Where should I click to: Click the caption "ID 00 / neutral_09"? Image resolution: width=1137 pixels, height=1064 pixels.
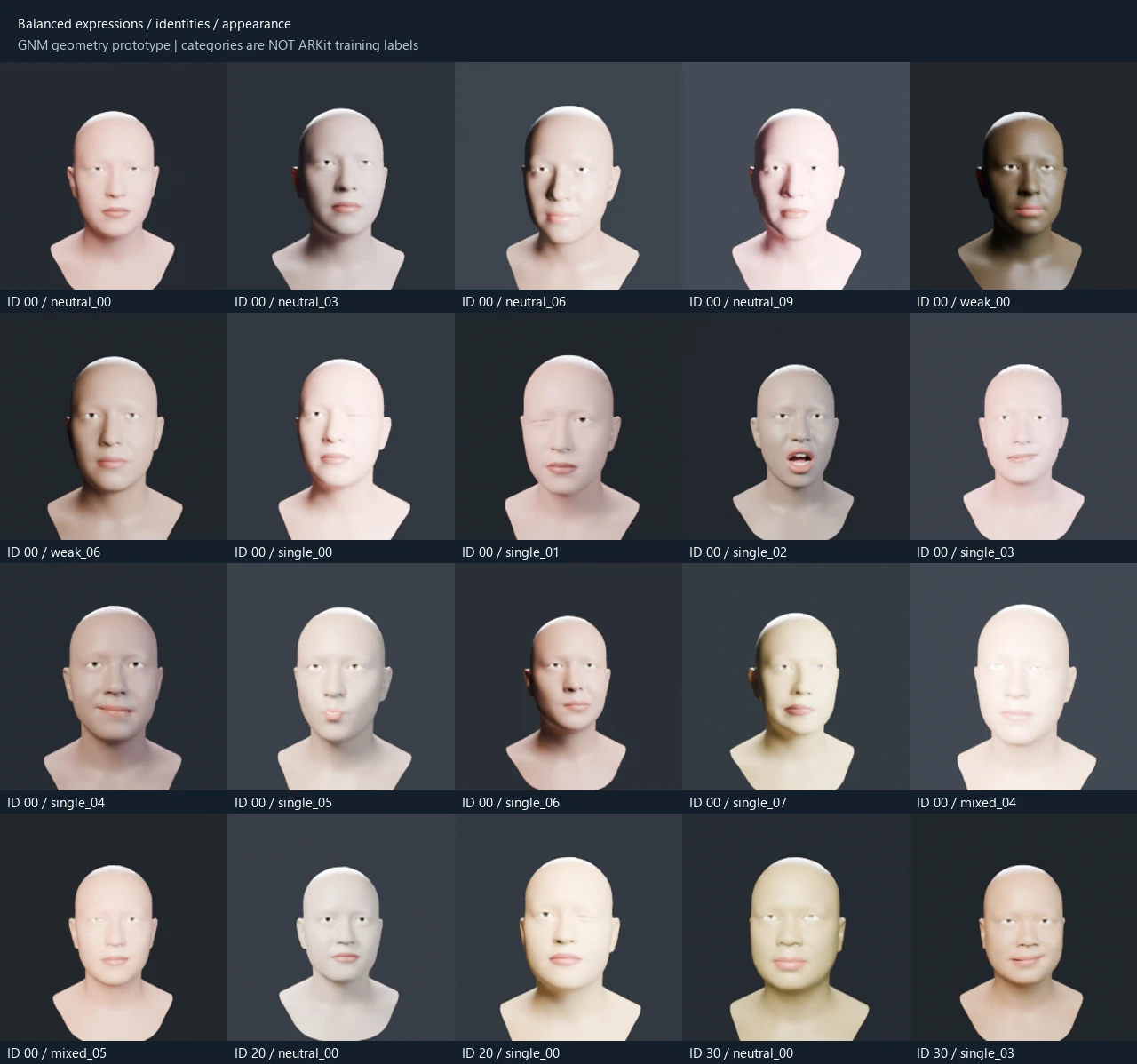coord(741,302)
